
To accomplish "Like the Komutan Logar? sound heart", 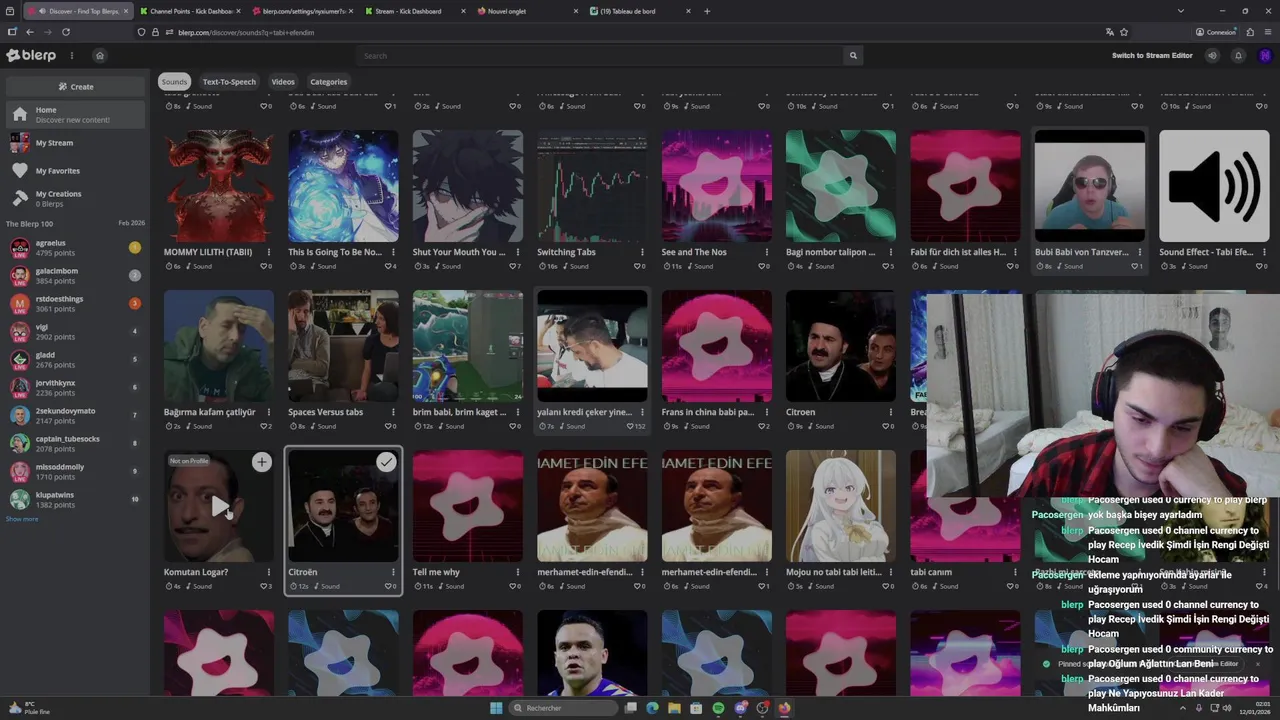I will pyautogui.click(x=262, y=586).
